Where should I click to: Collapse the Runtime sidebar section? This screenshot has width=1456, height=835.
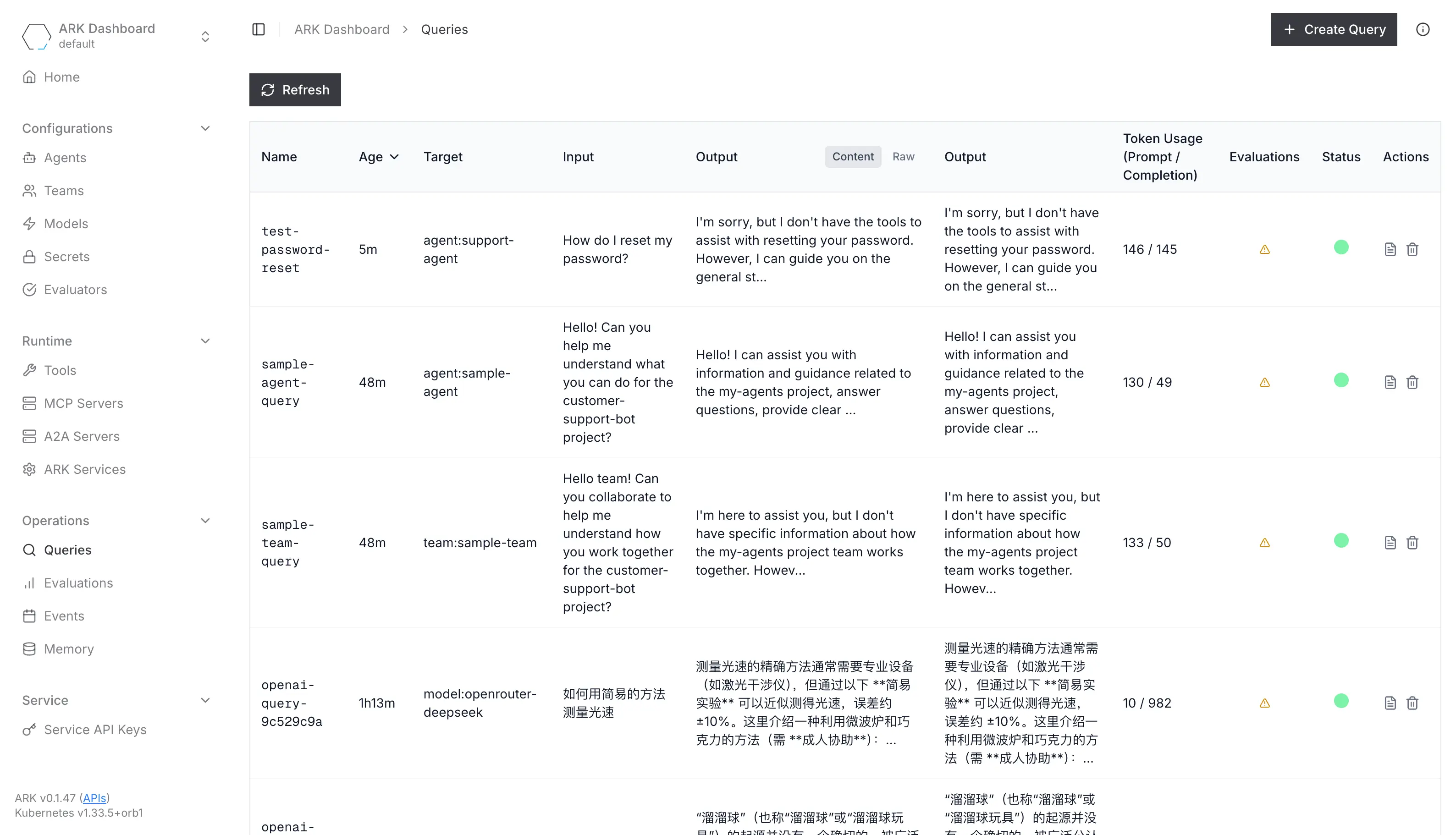pos(205,341)
